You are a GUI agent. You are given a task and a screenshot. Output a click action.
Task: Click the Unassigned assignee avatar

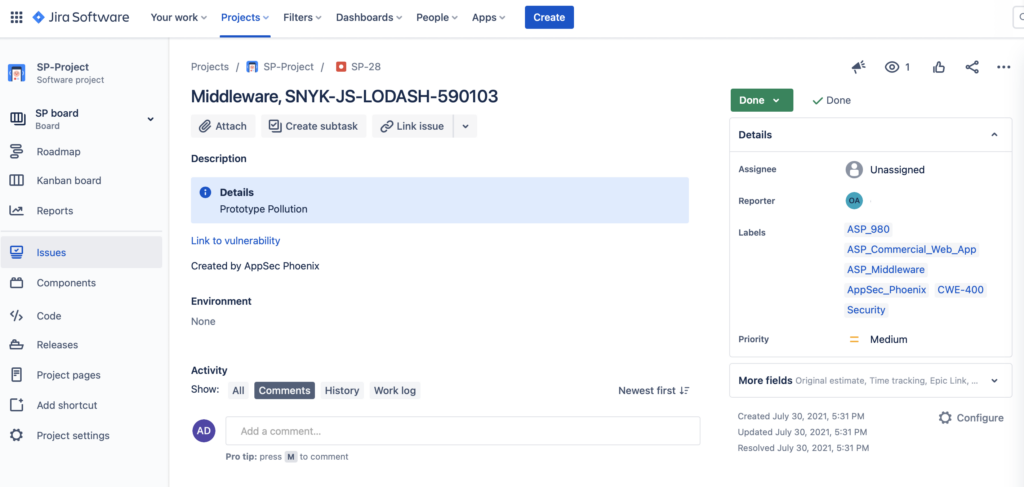854,170
